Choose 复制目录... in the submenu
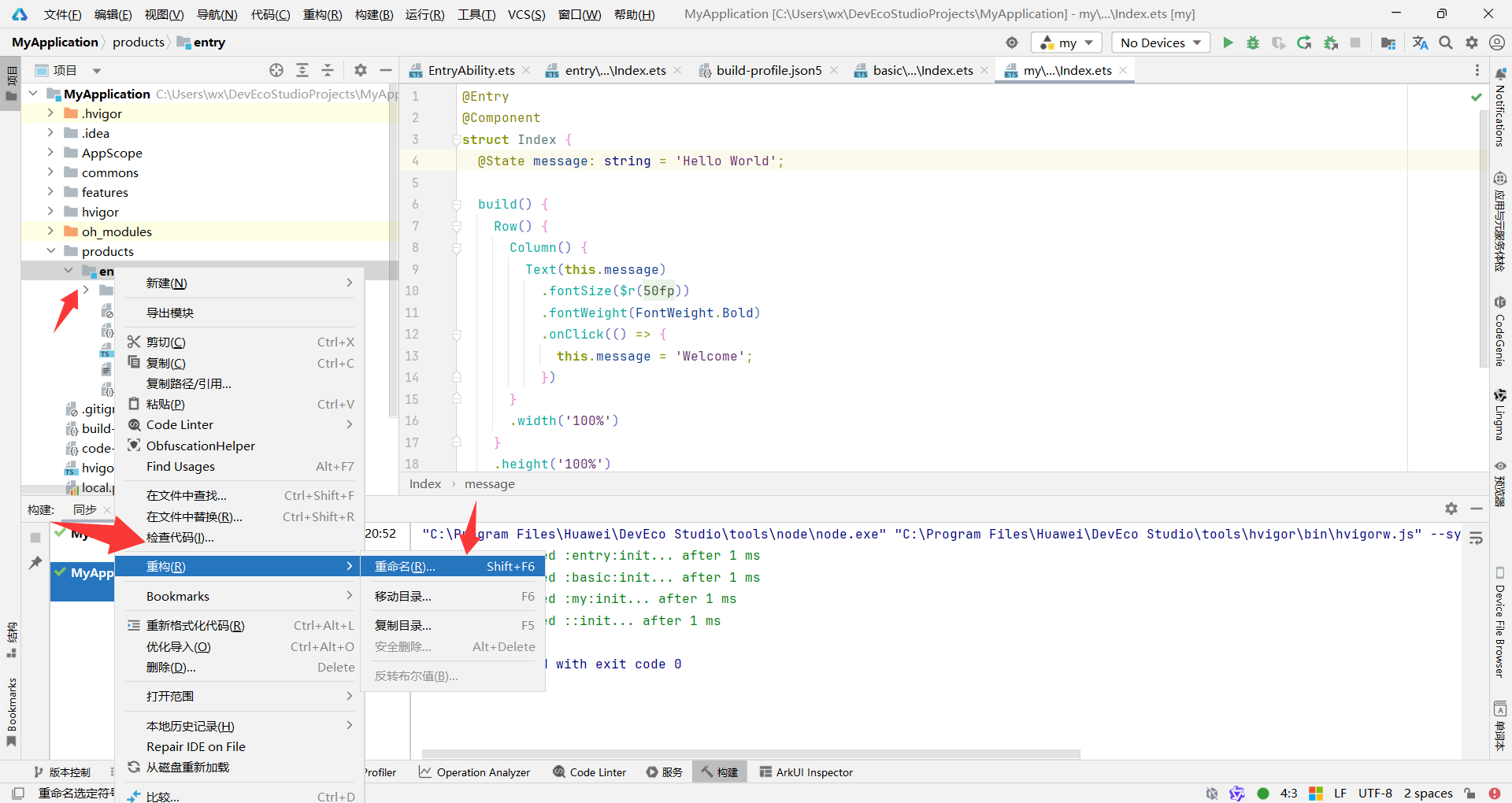The width and height of the screenshot is (1512, 803). pyautogui.click(x=453, y=625)
